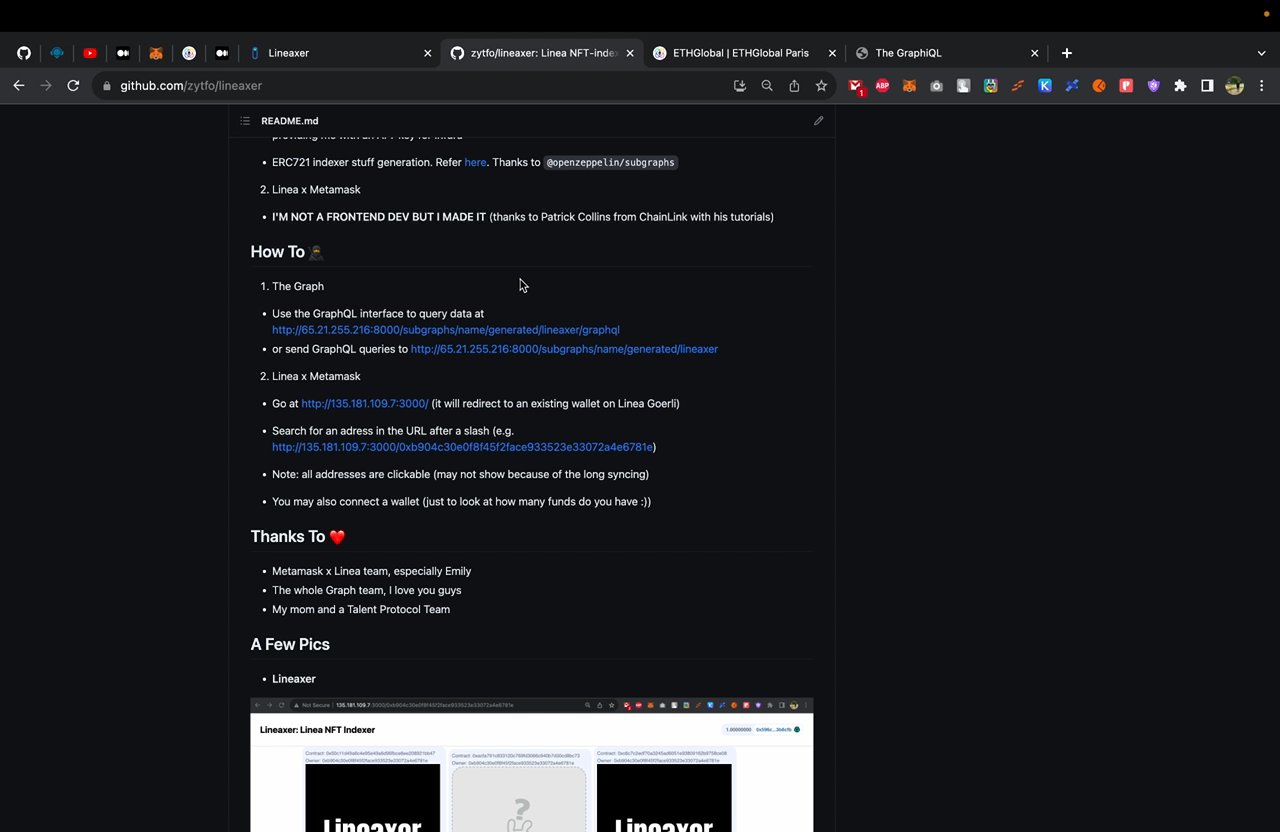Open the camera screenshot extension
Viewport: 1280px width, 832px height.
pyautogui.click(x=936, y=86)
